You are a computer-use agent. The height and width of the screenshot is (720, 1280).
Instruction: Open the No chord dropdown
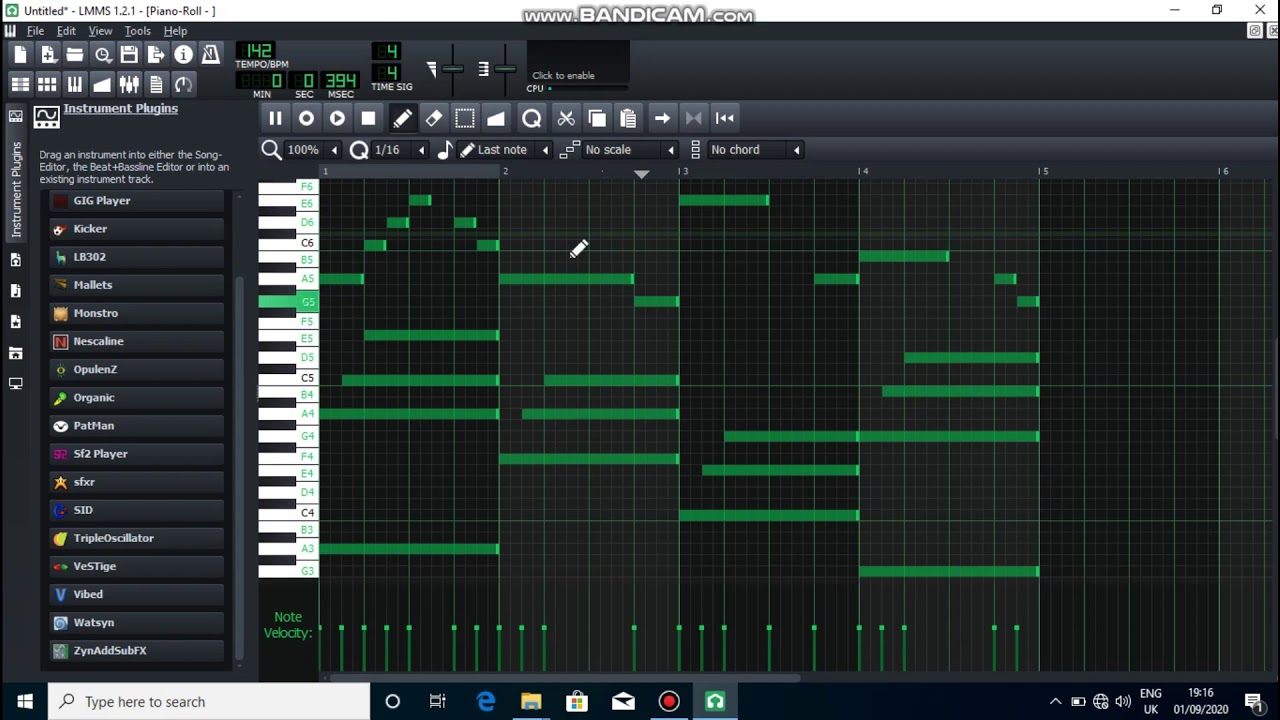755,150
